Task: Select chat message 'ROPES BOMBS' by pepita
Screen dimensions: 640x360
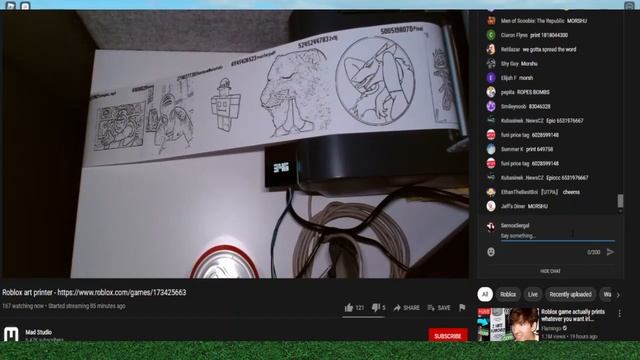Action: point(533,92)
